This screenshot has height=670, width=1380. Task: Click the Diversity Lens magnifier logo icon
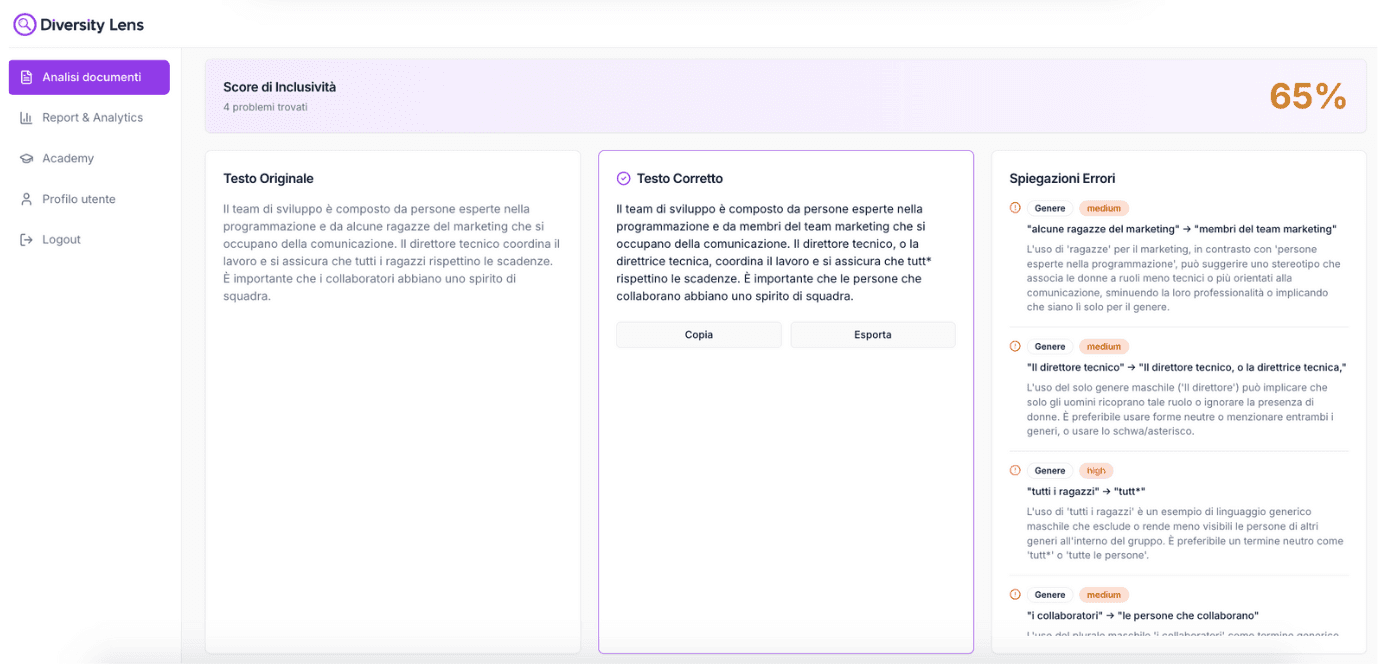(25, 24)
